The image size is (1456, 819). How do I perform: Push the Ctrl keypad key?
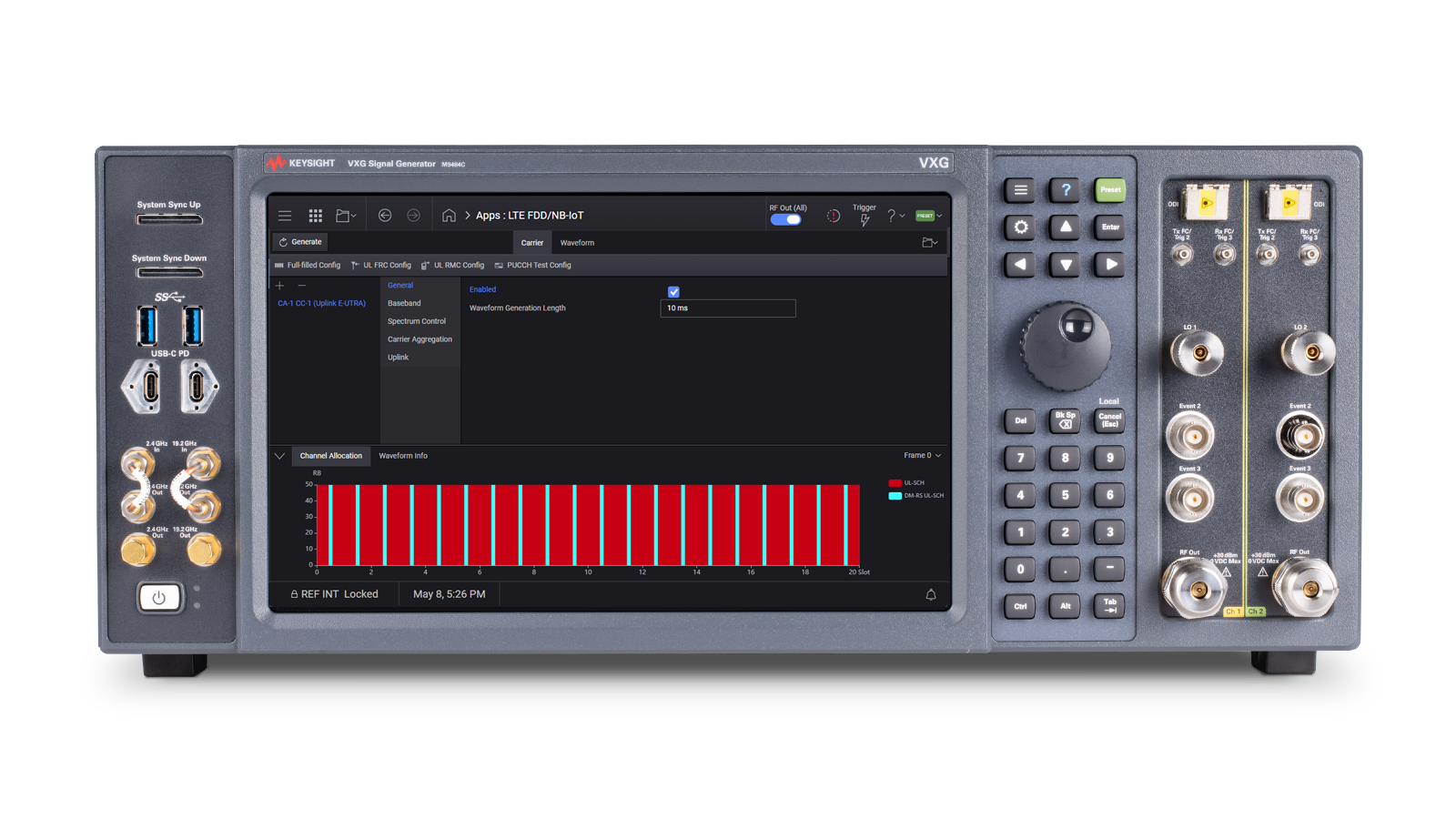point(1020,606)
